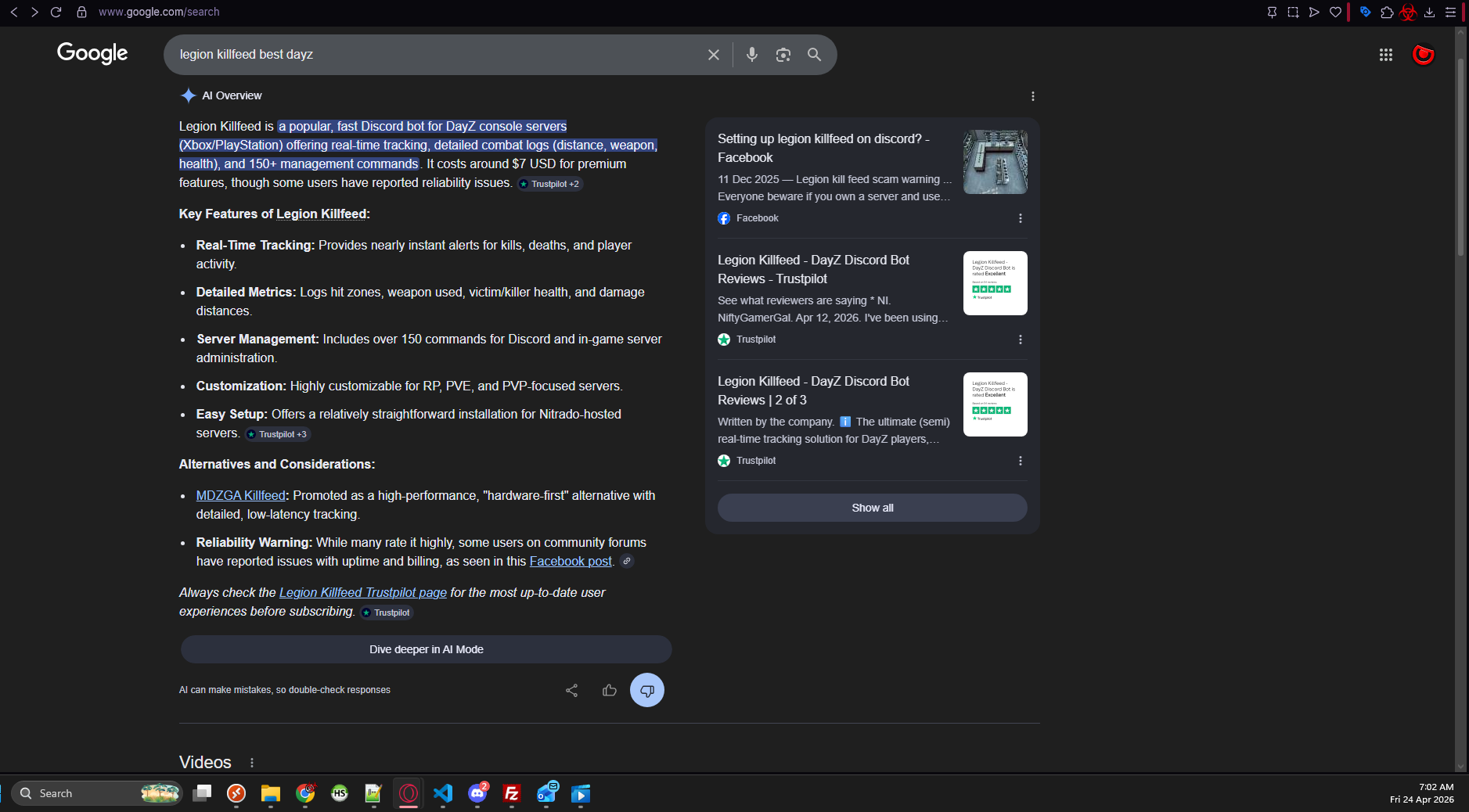Click the link chip beside Facebook post

pos(627,561)
